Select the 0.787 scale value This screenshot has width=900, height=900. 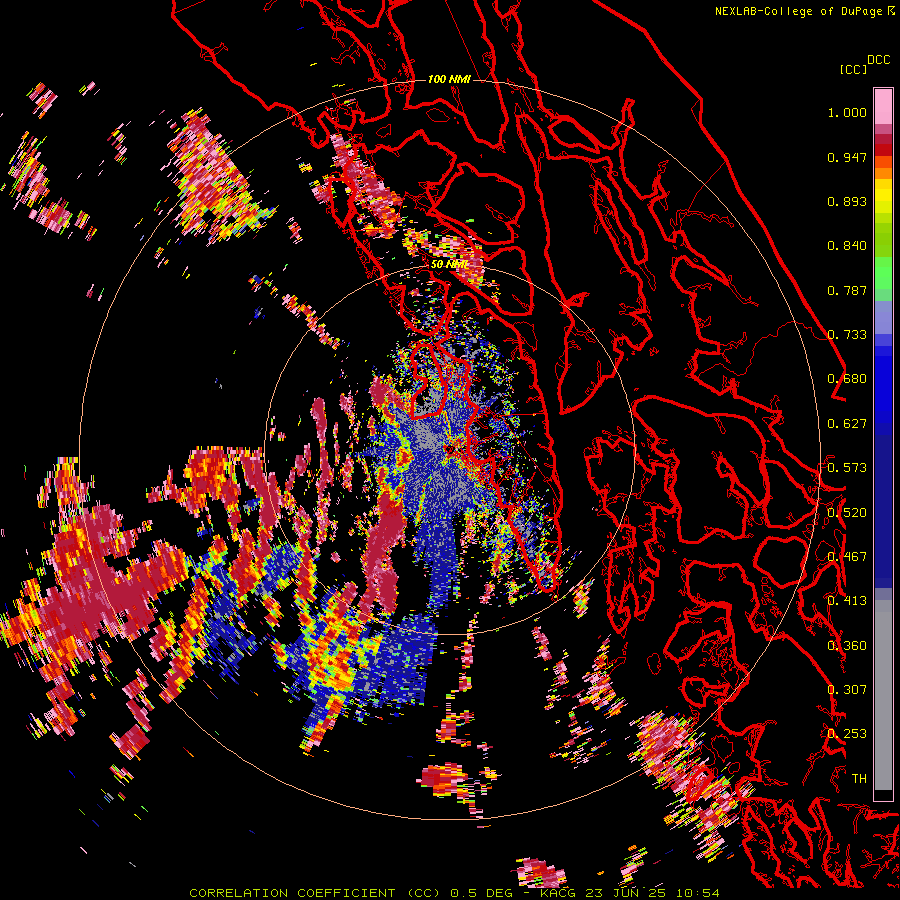pyautogui.click(x=847, y=290)
